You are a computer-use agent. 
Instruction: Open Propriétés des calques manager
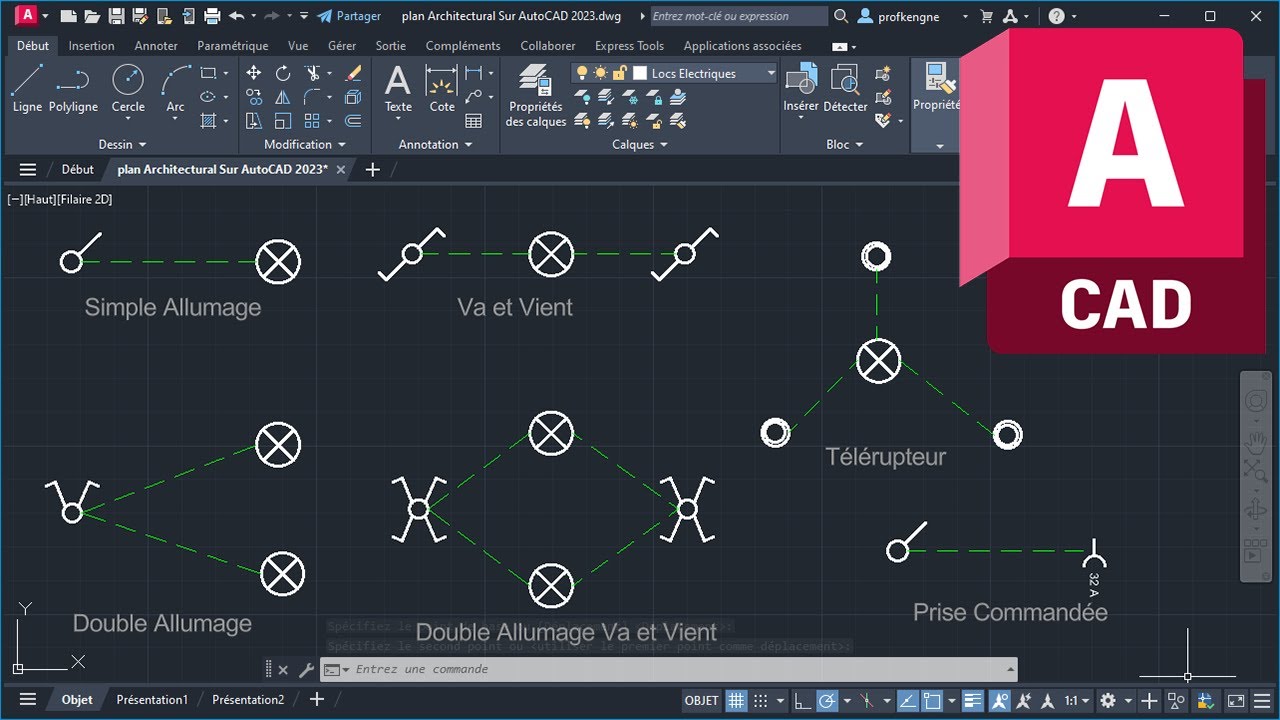point(536,96)
